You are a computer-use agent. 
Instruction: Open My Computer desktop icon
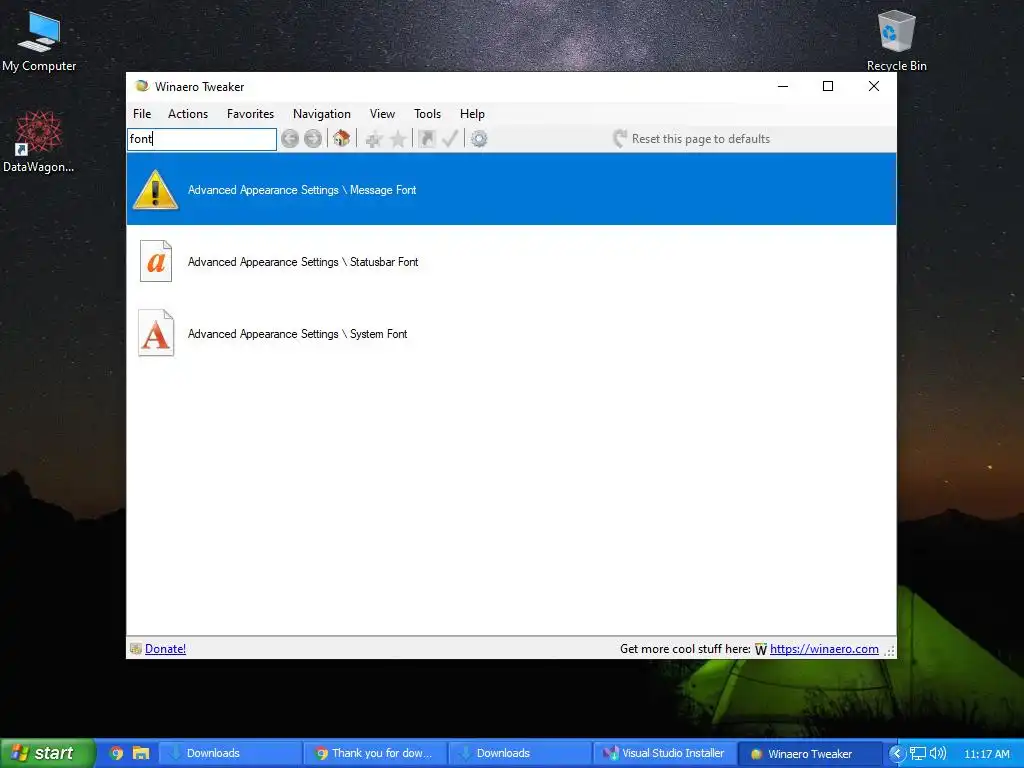point(39,42)
